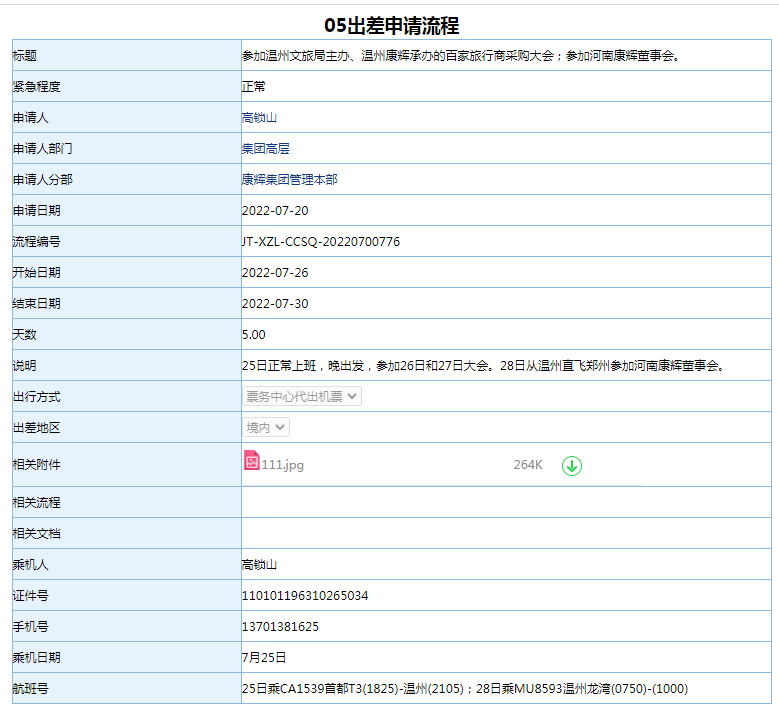Click 温州 link before 康辉承办 in title
Screen dimensions: 779x718
373,56
